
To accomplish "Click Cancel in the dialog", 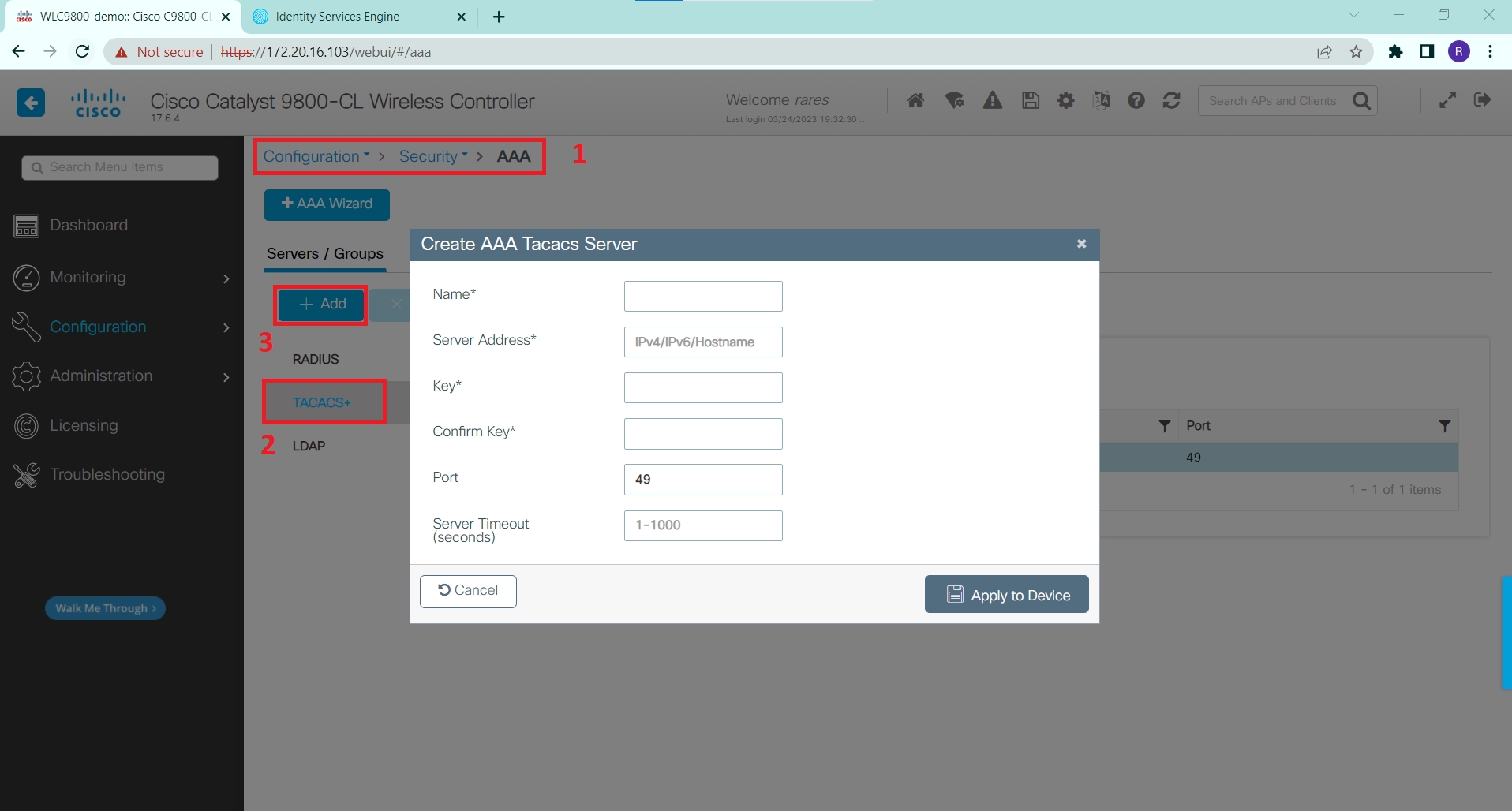I will click(468, 591).
